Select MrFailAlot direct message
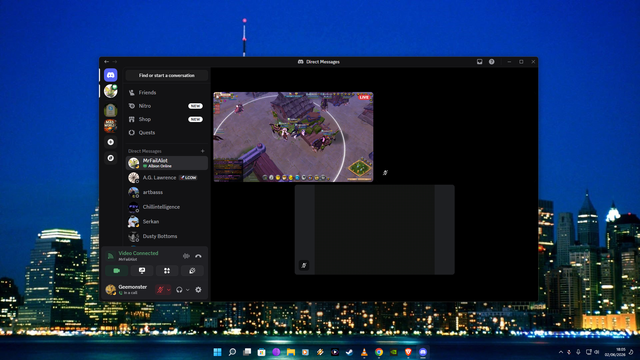This screenshot has height=360, width=640. point(167,163)
